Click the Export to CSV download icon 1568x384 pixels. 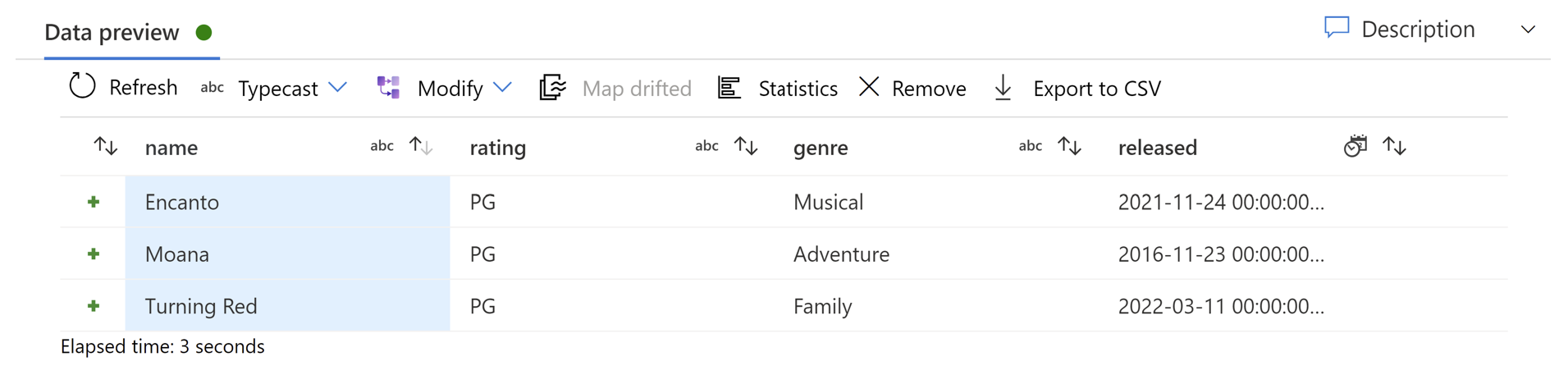(1003, 87)
